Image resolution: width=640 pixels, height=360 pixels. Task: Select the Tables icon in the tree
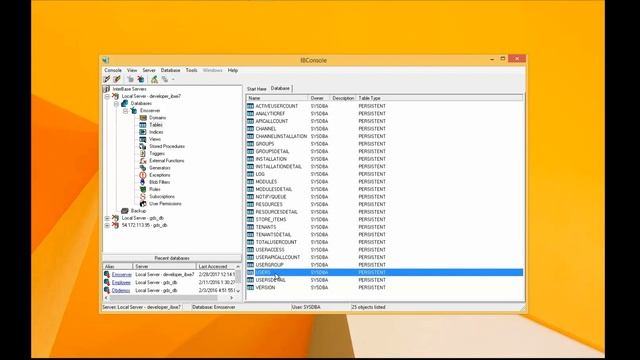[x=143, y=125]
